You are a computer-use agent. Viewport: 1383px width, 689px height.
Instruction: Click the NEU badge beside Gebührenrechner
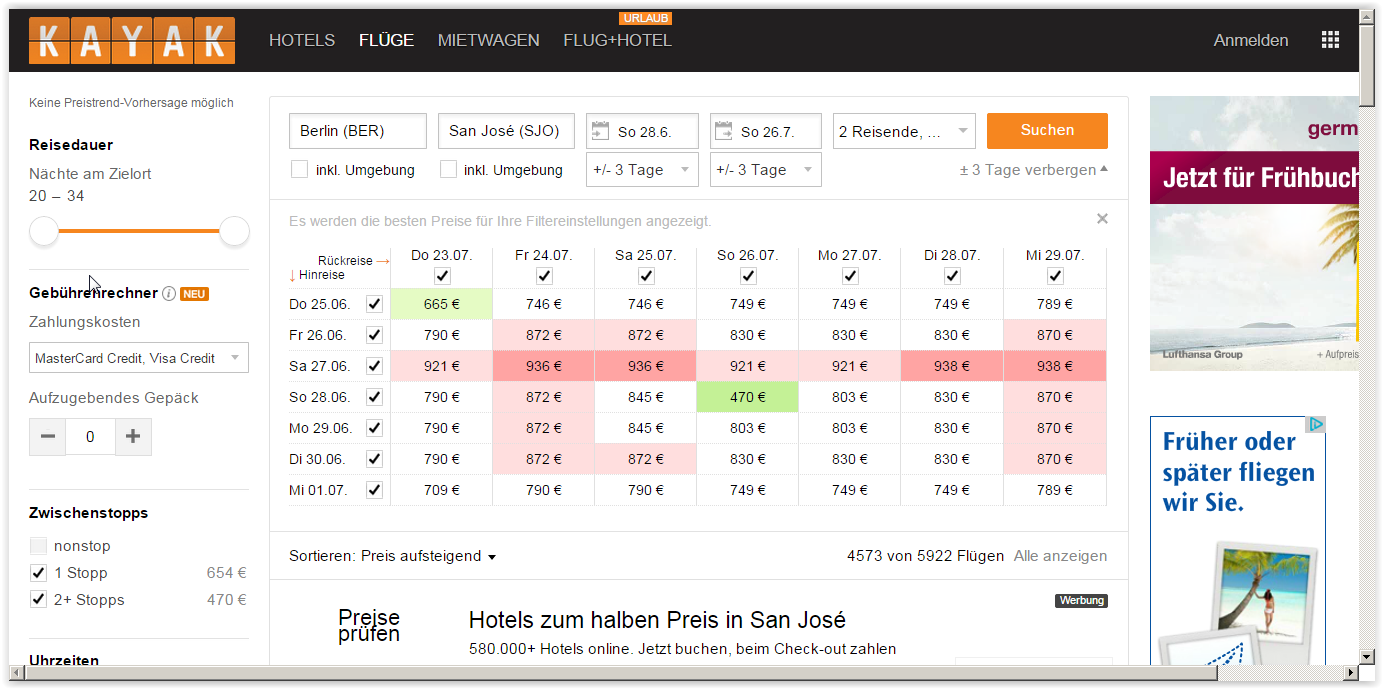coord(194,294)
